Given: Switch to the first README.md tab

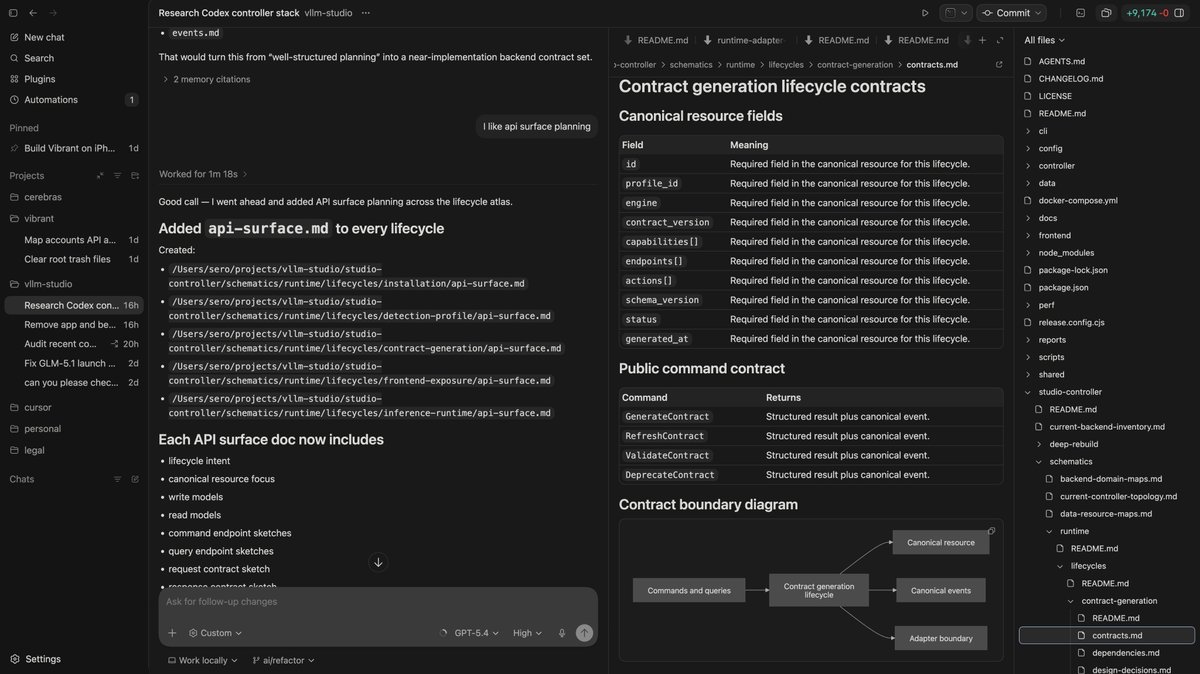Looking at the screenshot, I should pyautogui.click(x=655, y=40).
